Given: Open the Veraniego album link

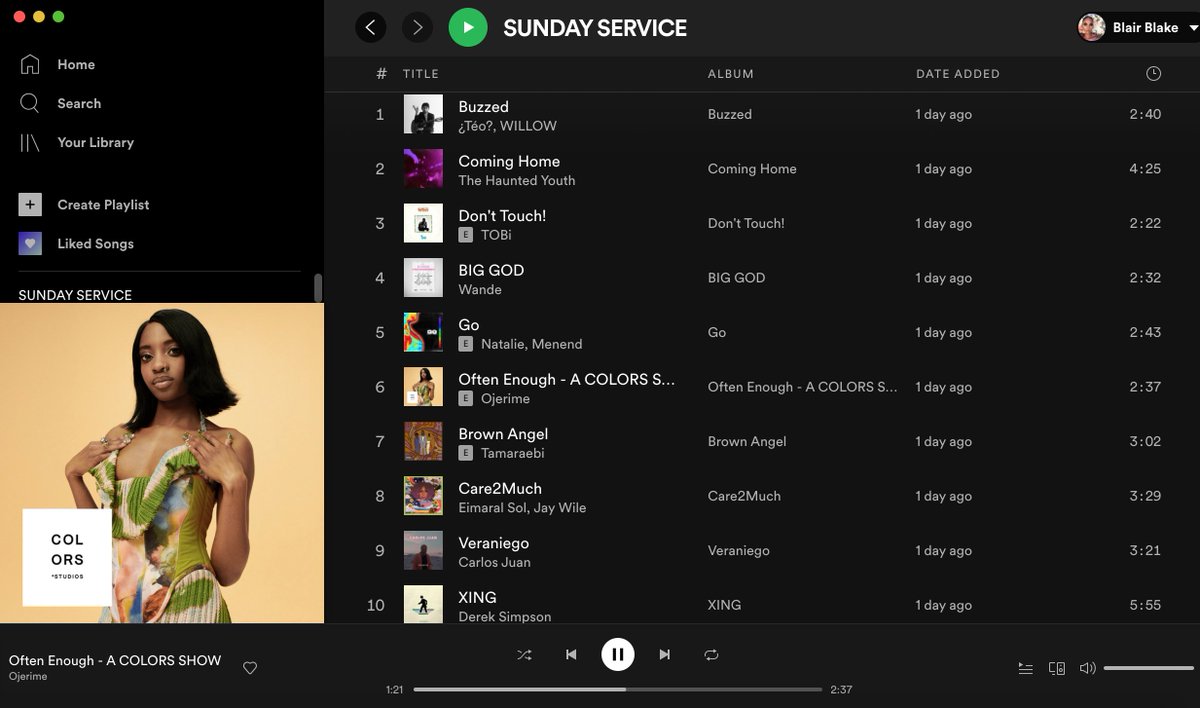Looking at the screenshot, I should [738, 551].
